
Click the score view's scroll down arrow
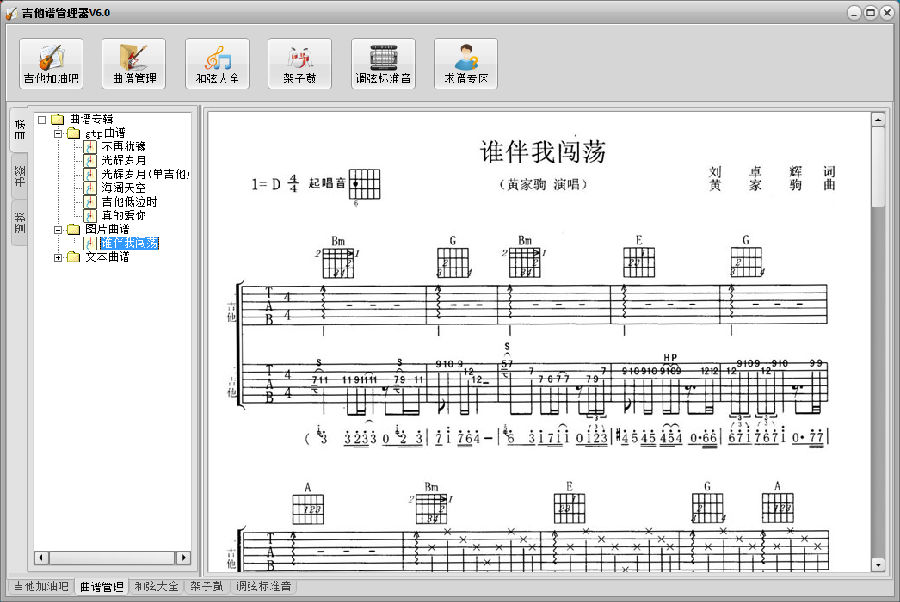click(x=878, y=565)
